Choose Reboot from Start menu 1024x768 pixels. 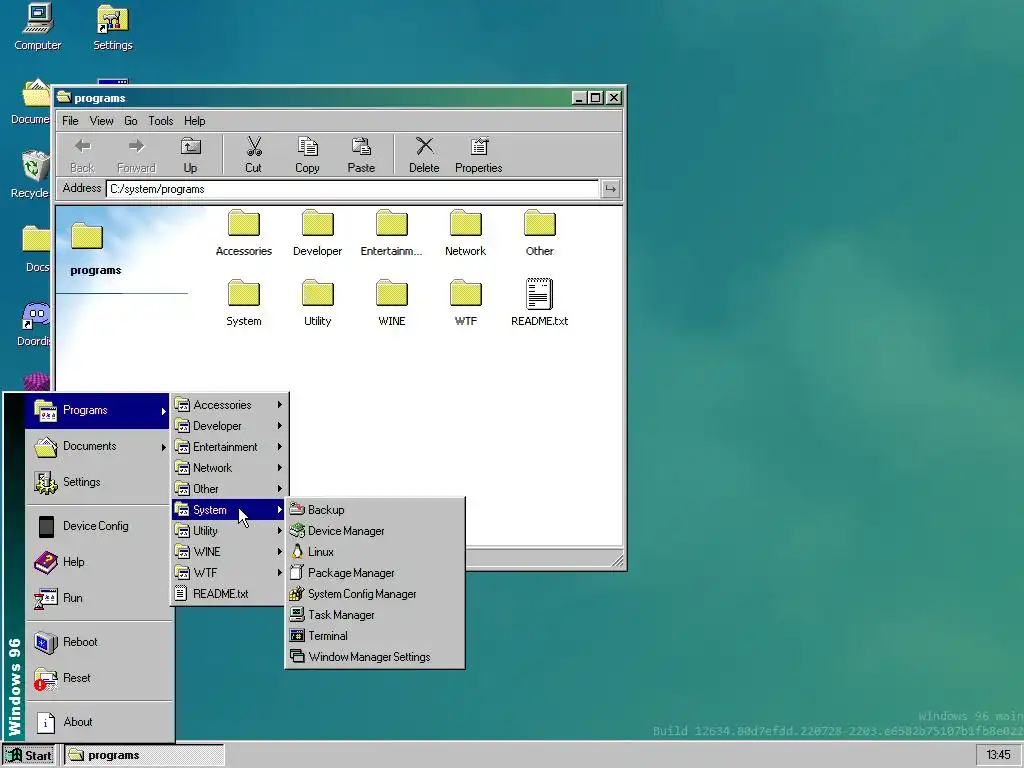[99, 642]
